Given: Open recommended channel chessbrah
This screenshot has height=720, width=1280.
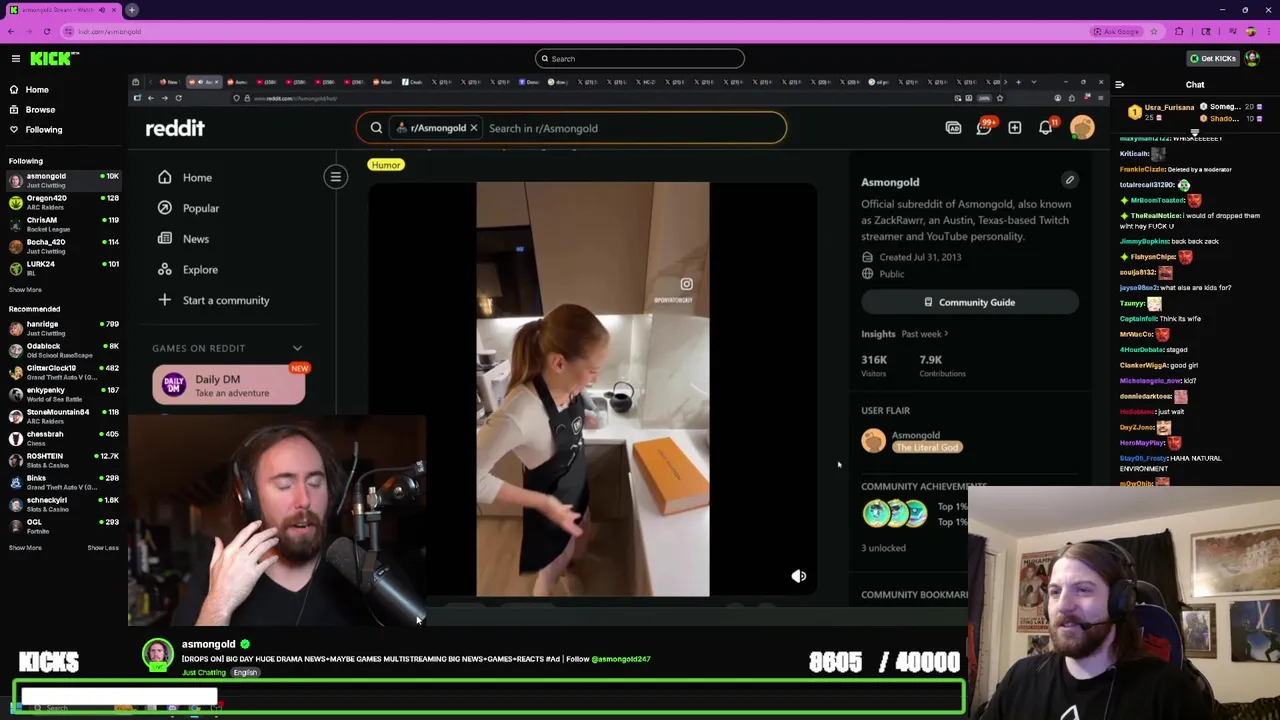Looking at the screenshot, I should (63, 438).
